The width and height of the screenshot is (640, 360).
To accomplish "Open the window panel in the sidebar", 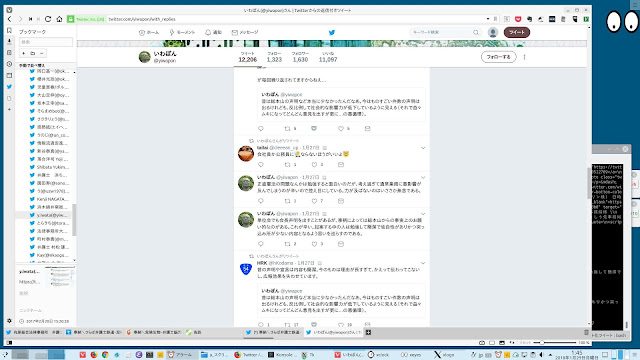I will (x=9, y=76).
